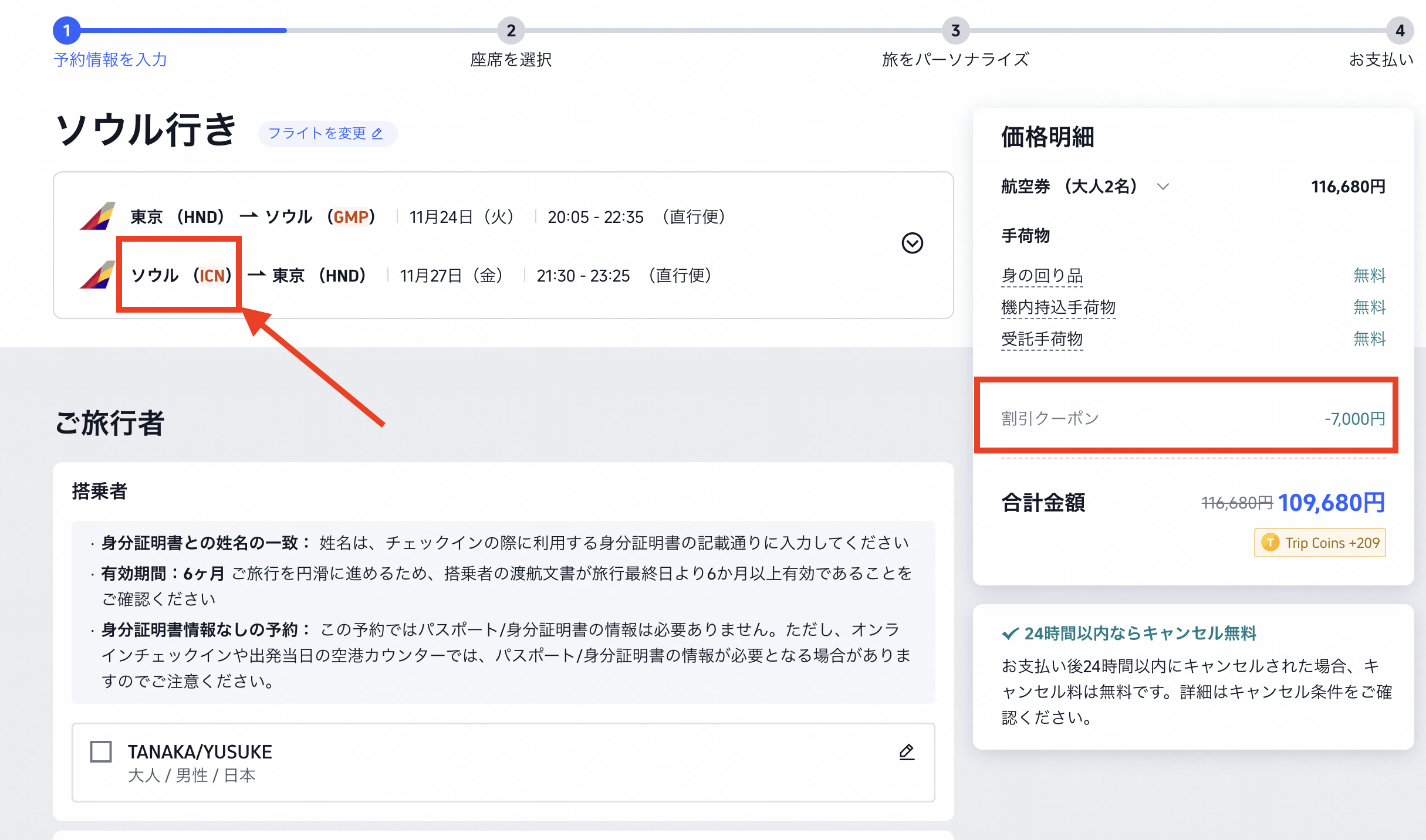1426x840 pixels.
Task: Open 身の回り品 baggage info link
Action: (1042, 275)
